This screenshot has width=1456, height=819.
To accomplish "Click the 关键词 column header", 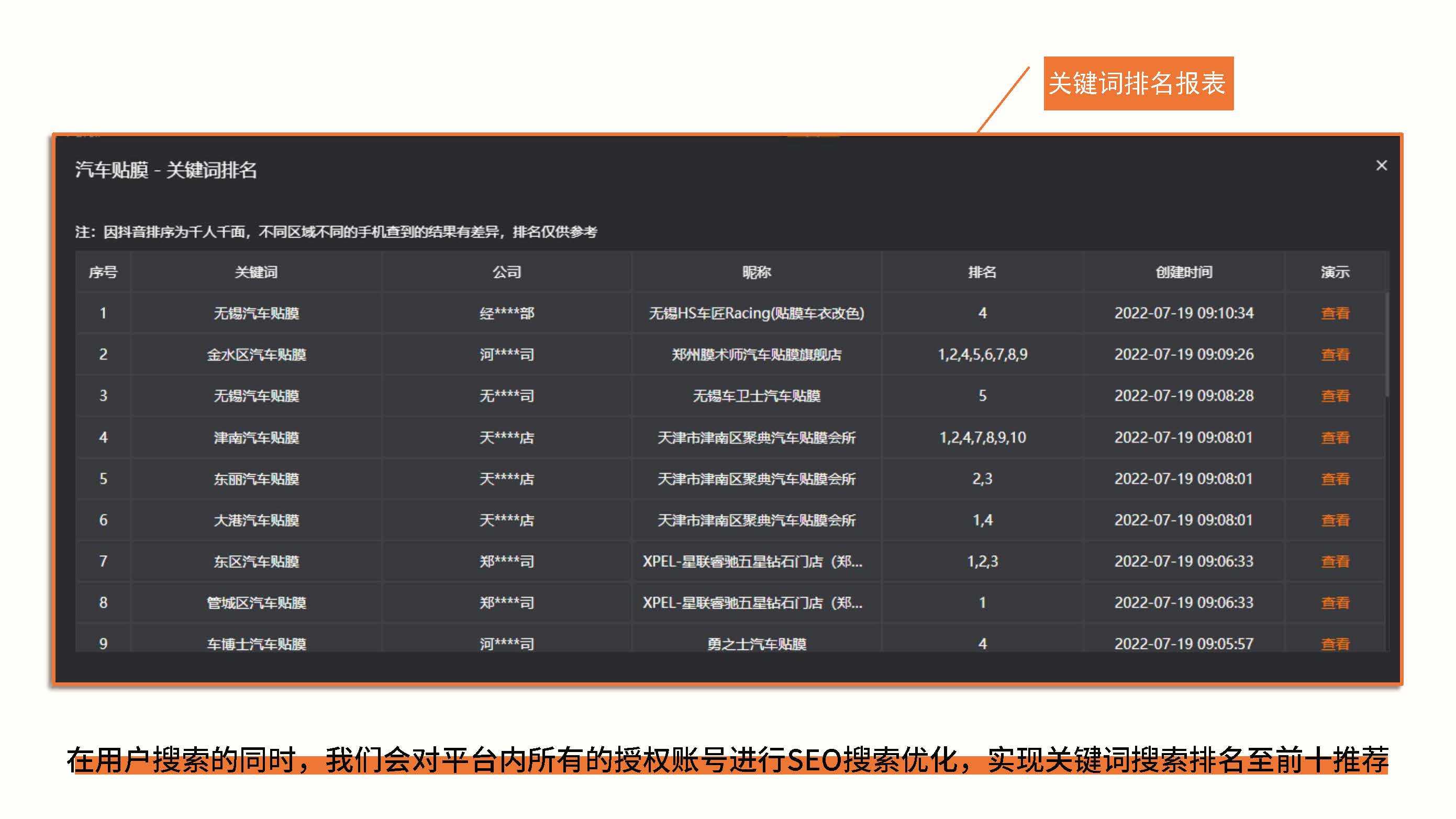I will click(x=256, y=272).
